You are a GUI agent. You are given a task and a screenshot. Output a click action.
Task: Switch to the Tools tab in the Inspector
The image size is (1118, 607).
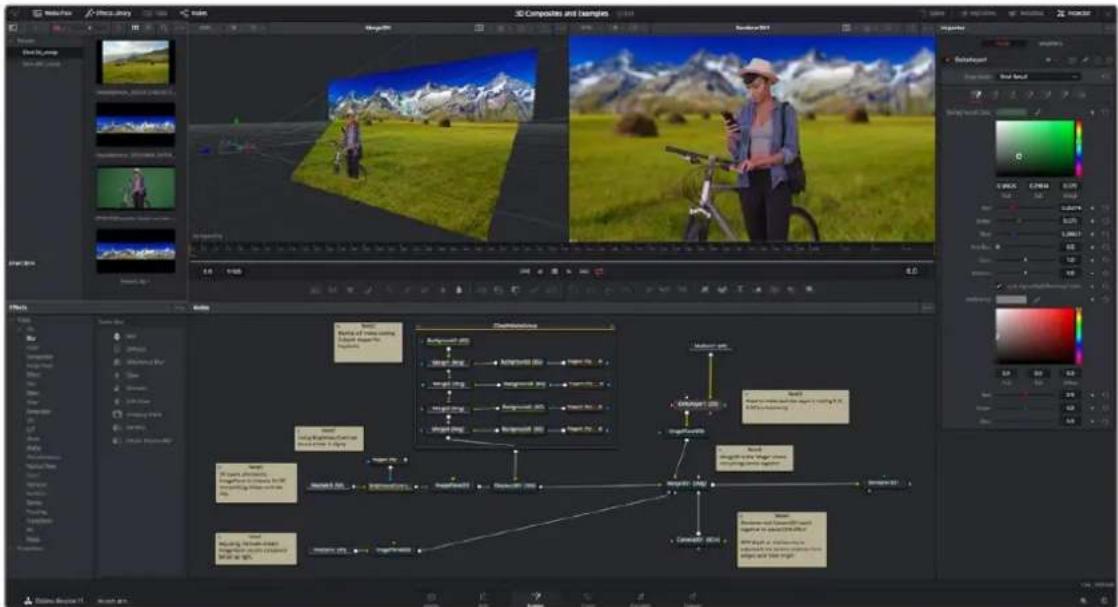[1002, 44]
